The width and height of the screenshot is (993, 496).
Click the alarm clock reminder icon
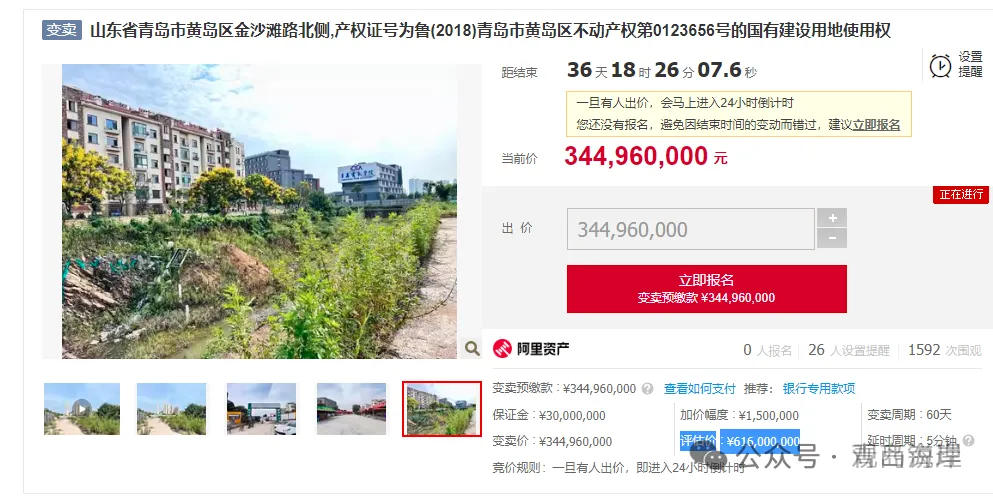pos(940,65)
